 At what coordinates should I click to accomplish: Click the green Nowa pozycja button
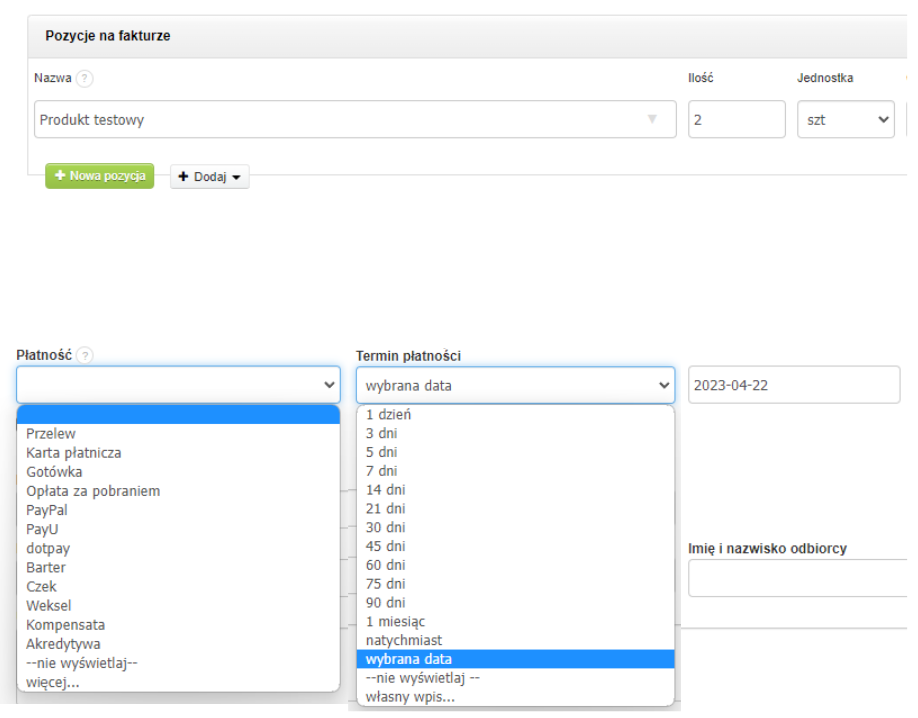100,176
